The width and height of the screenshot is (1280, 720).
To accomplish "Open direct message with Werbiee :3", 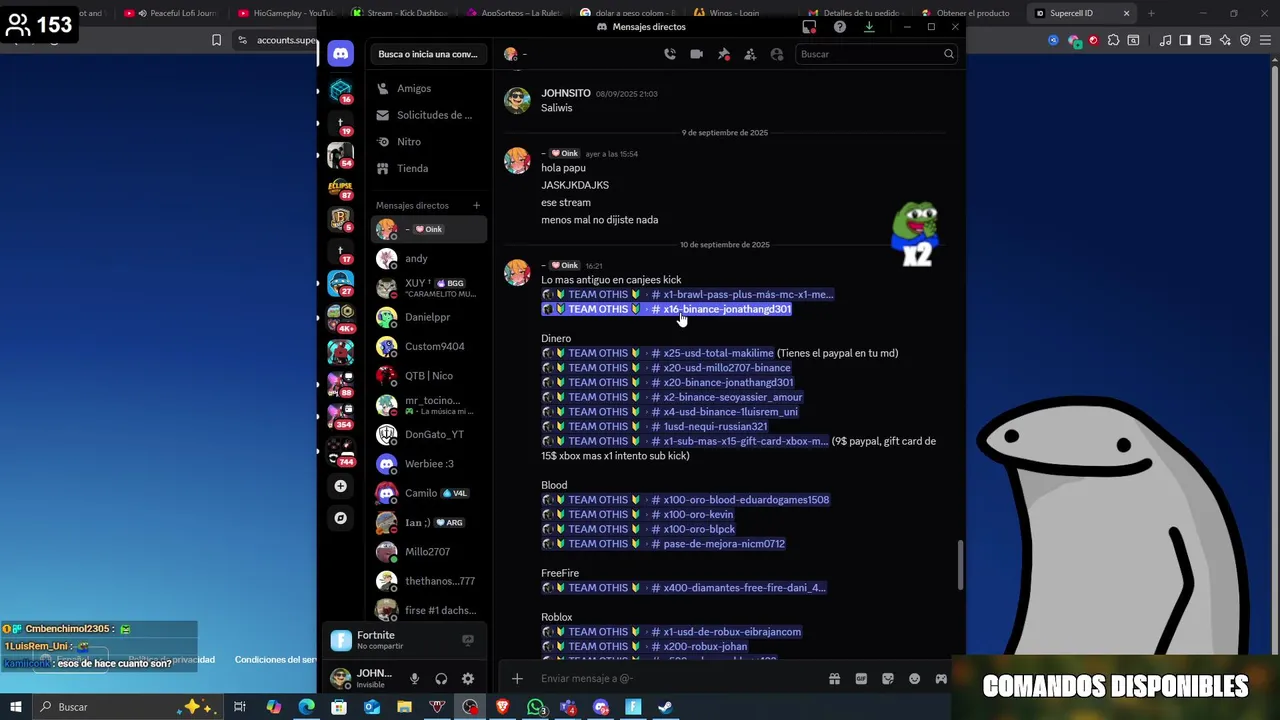I will point(428,464).
